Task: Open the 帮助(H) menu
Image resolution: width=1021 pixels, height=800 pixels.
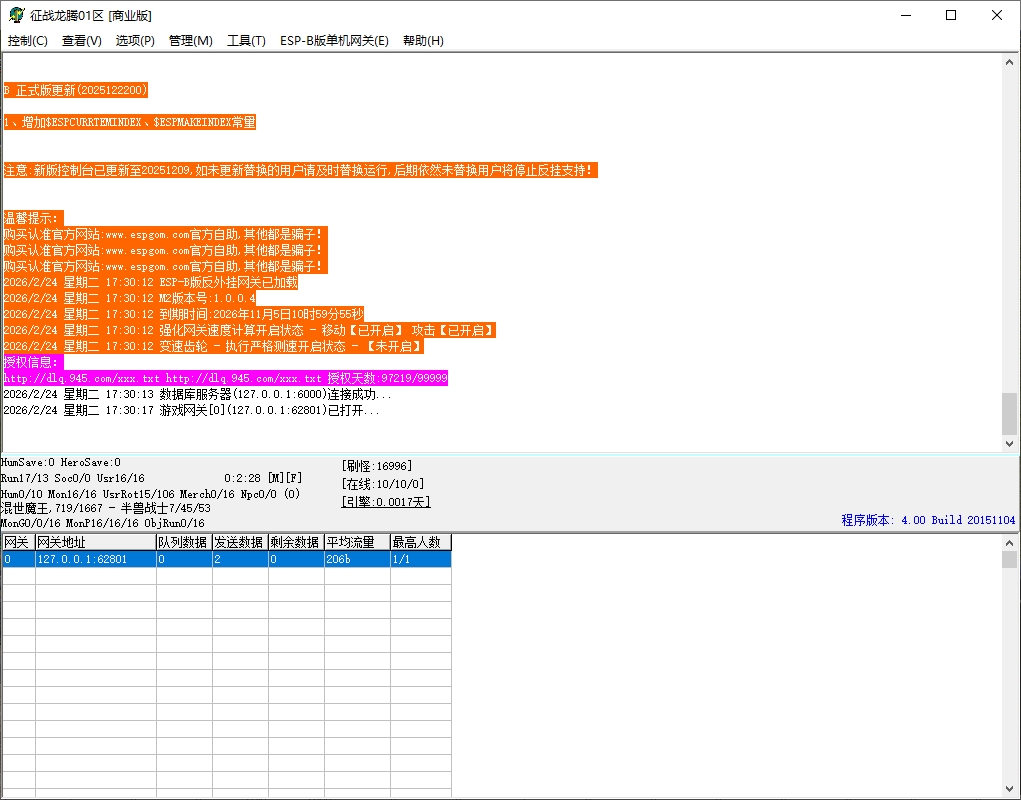Action: (x=423, y=41)
